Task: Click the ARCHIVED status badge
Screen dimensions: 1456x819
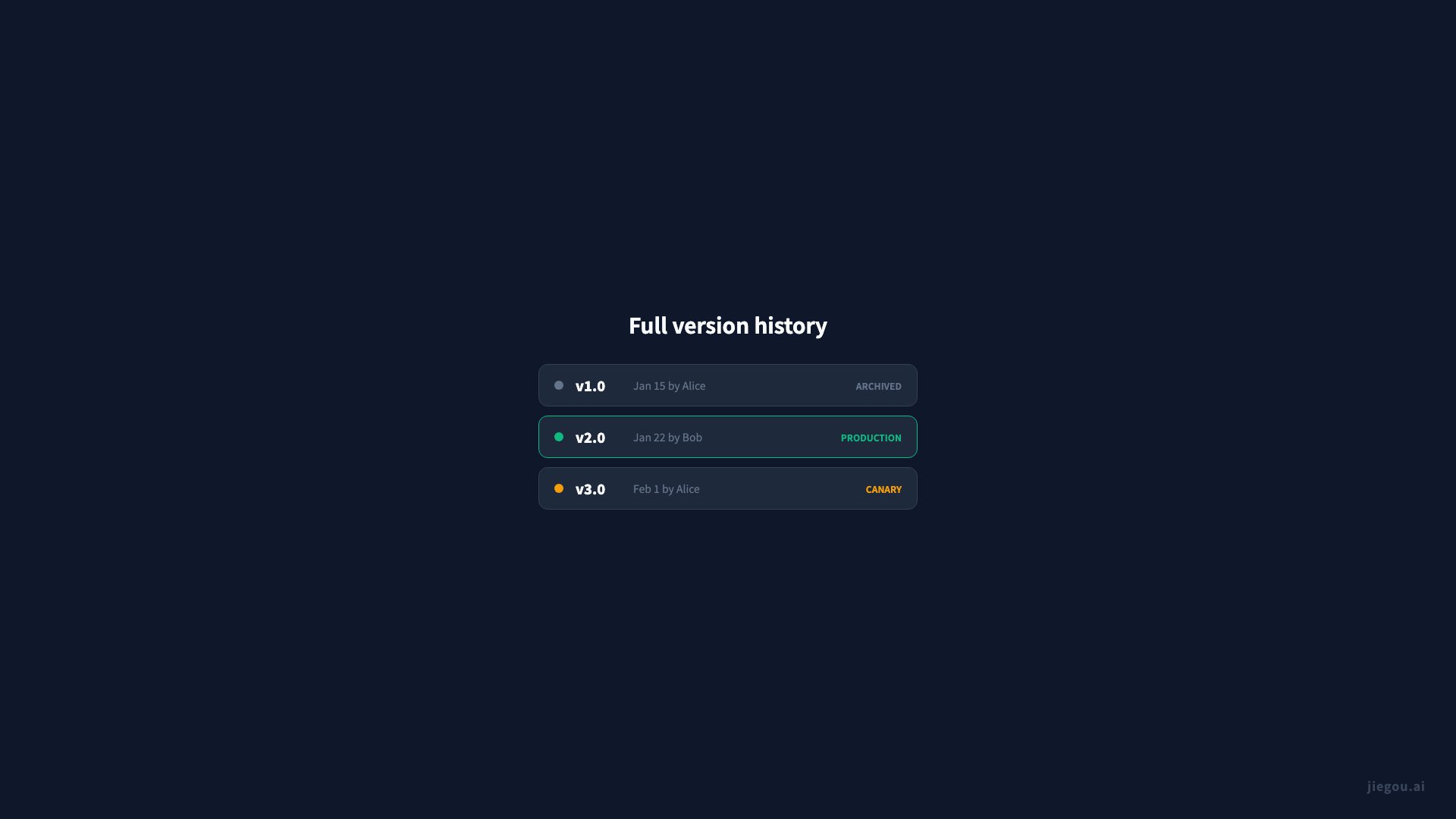Action: point(878,386)
